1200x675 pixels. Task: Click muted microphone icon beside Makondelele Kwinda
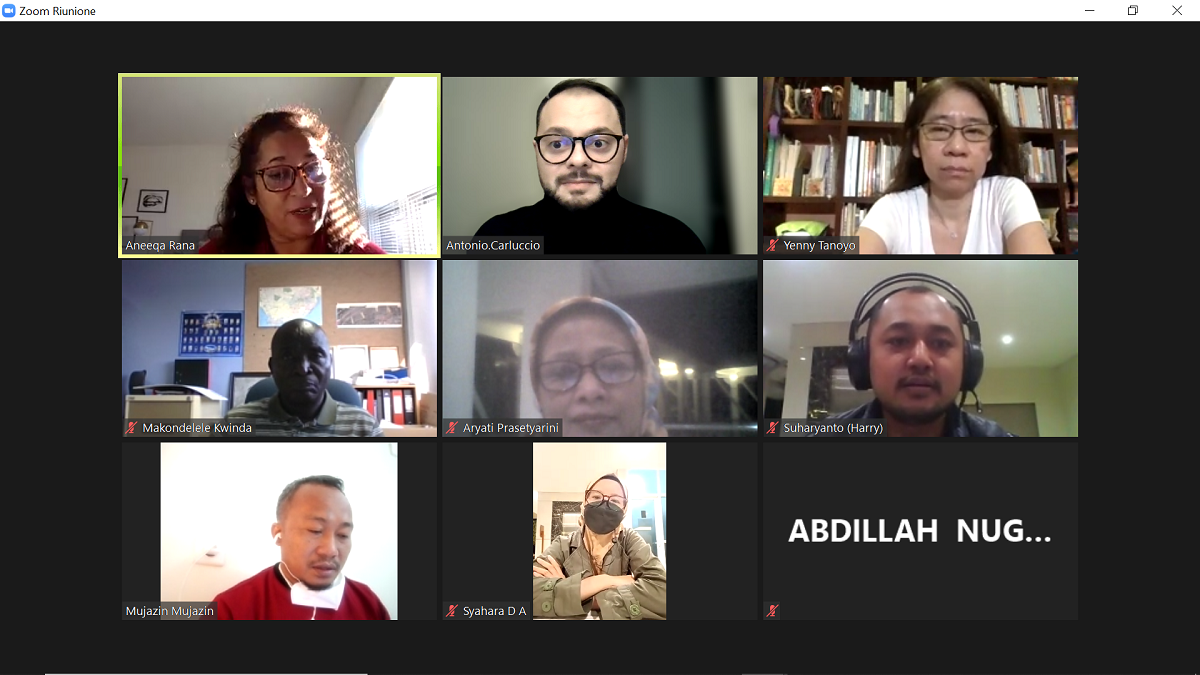tap(132, 428)
